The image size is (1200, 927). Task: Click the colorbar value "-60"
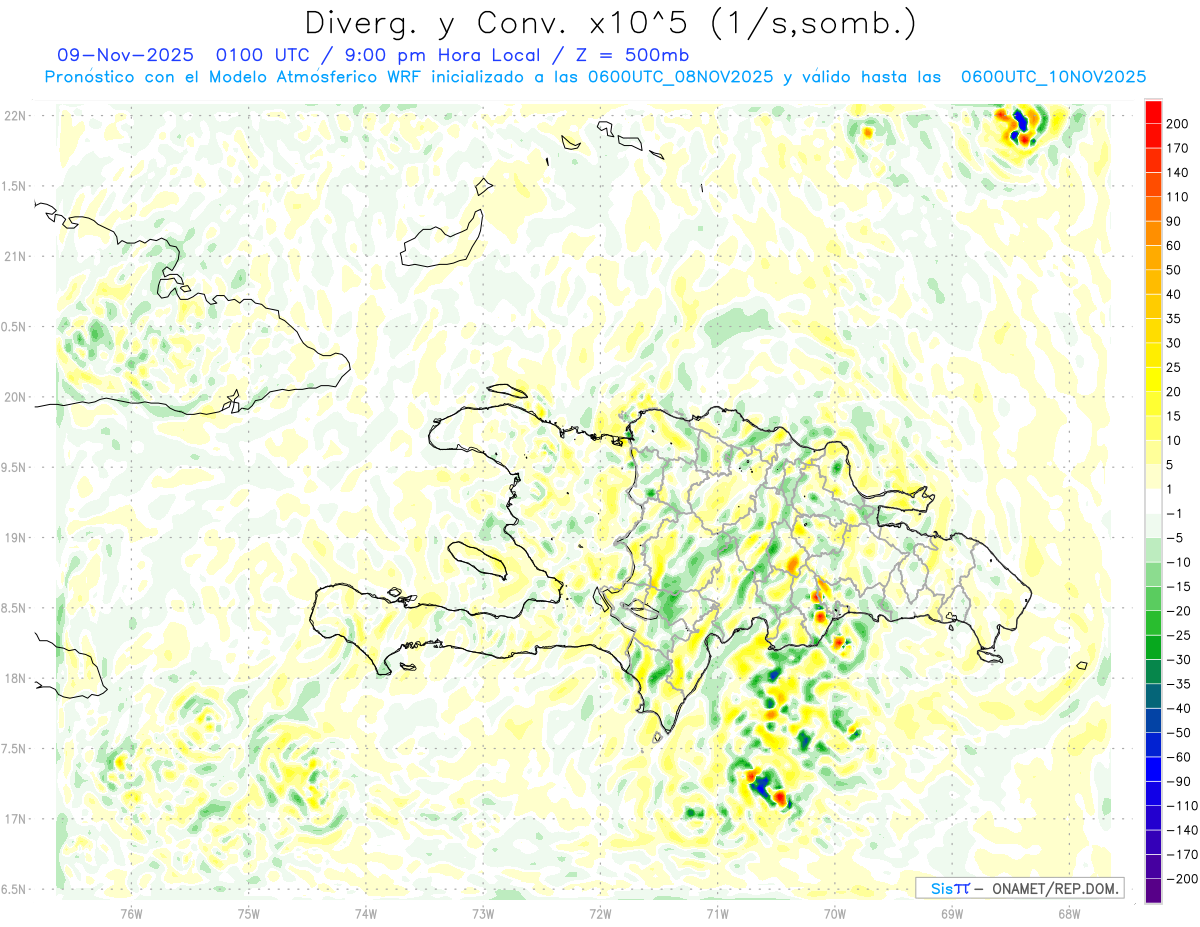pyautogui.click(x=1177, y=758)
